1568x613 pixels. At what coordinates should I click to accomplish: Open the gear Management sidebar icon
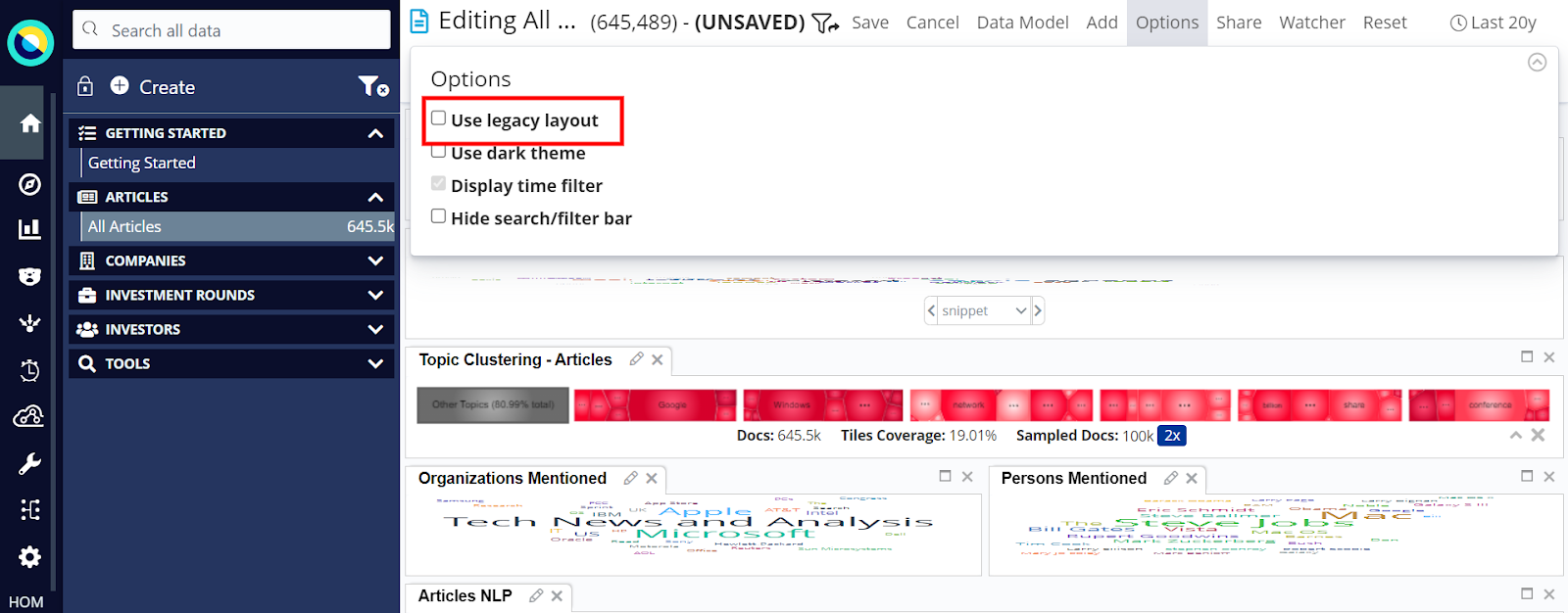tap(30, 556)
